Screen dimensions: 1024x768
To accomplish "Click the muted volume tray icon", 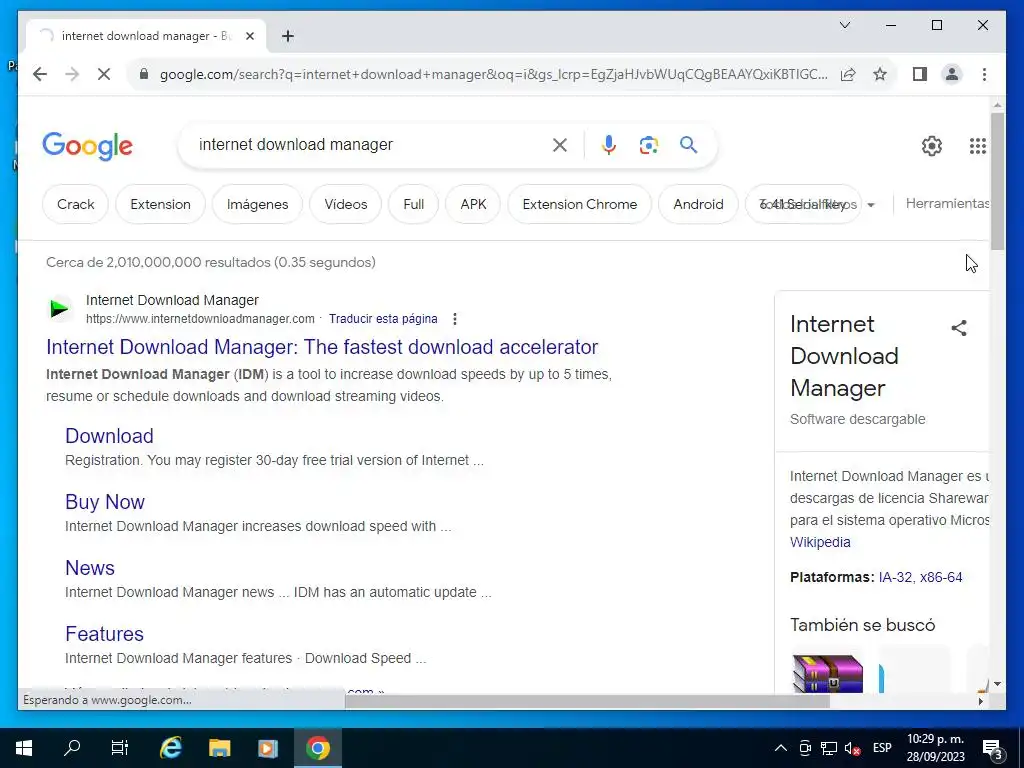I will coord(852,748).
